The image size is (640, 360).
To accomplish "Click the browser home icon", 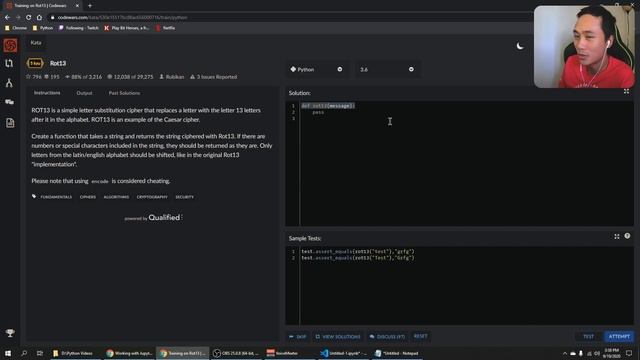I will pyautogui.click(x=39, y=18).
